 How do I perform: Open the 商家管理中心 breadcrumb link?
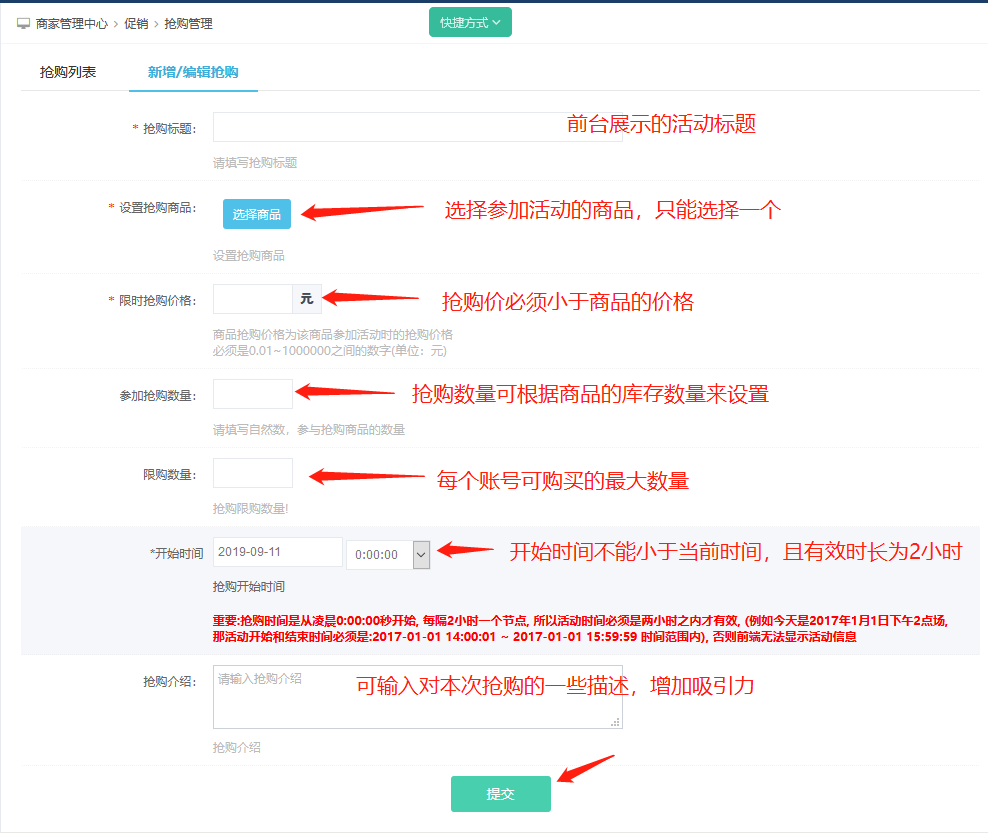tap(71, 23)
